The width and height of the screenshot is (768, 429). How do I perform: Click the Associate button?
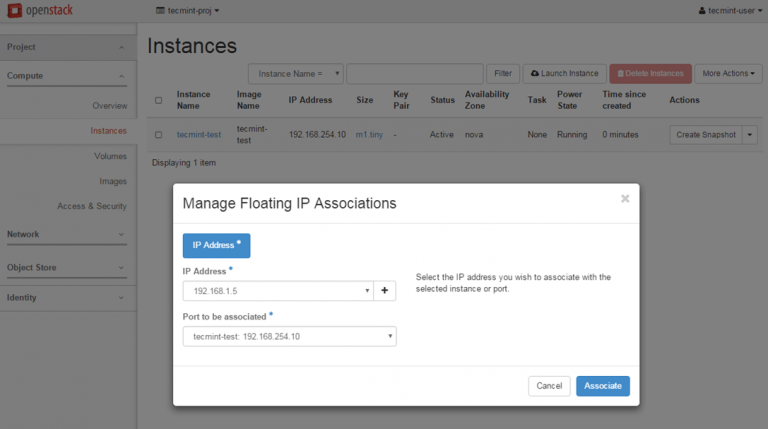[x=602, y=386]
